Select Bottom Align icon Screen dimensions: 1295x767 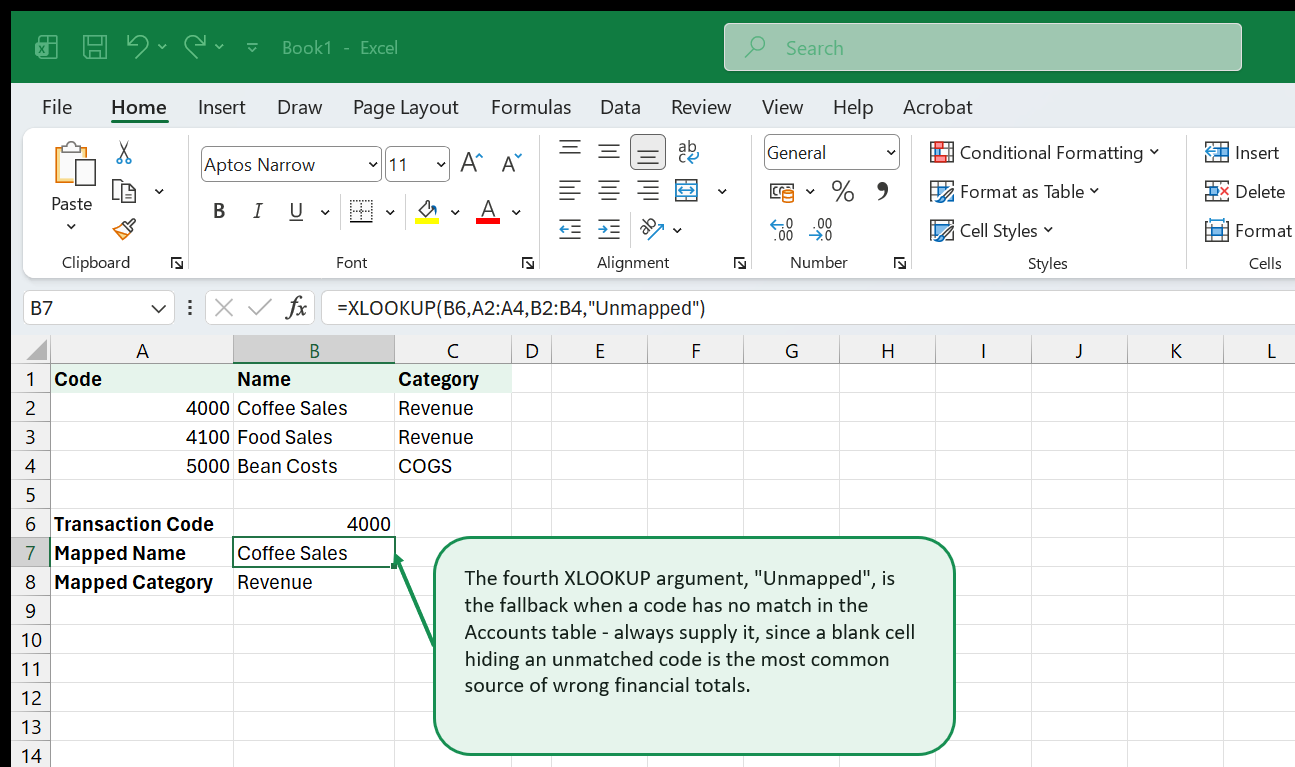(648, 152)
